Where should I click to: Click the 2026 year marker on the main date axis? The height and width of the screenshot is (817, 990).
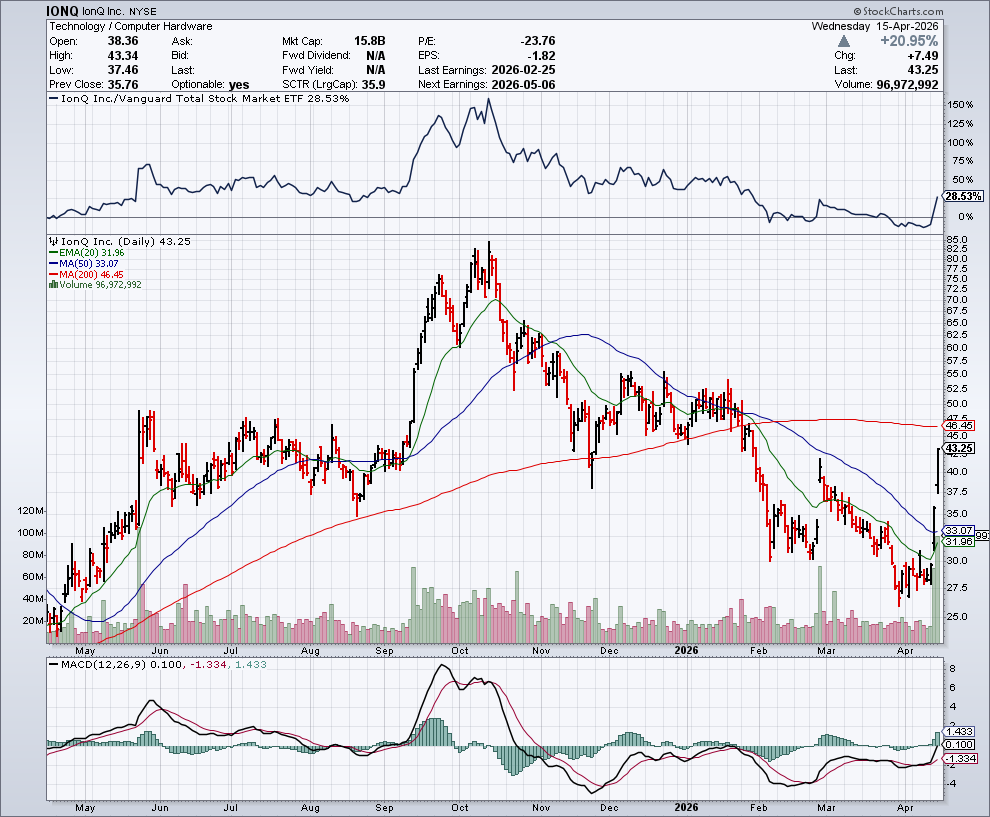pos(686,650)
